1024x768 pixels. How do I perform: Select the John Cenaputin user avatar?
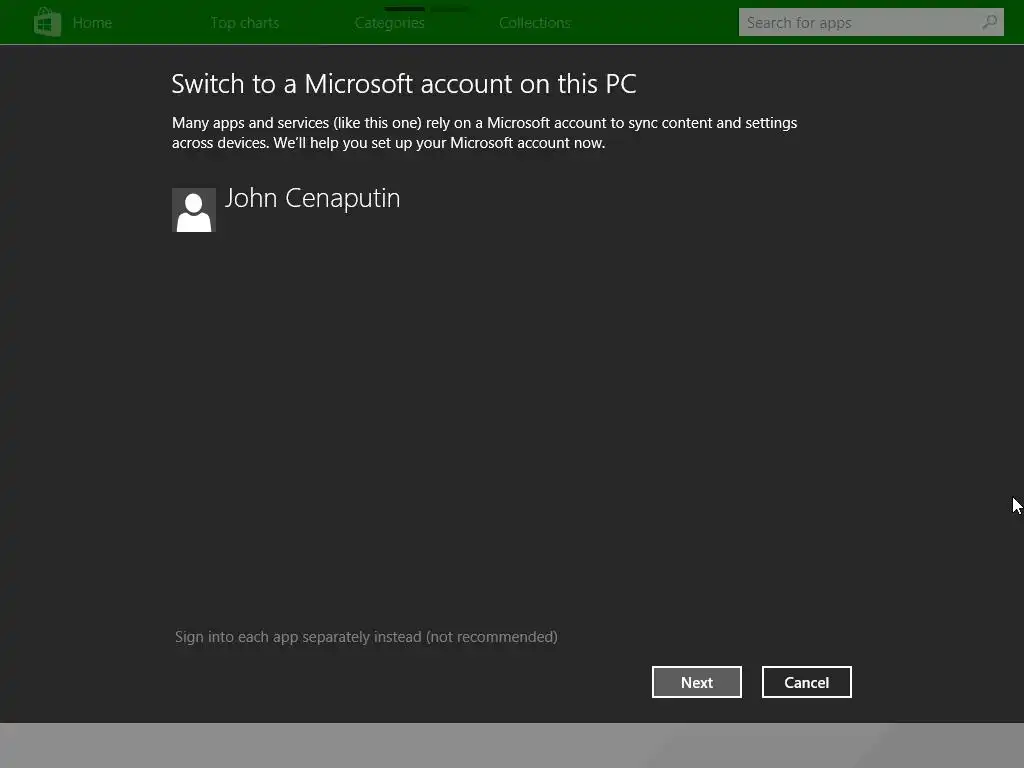194,210
